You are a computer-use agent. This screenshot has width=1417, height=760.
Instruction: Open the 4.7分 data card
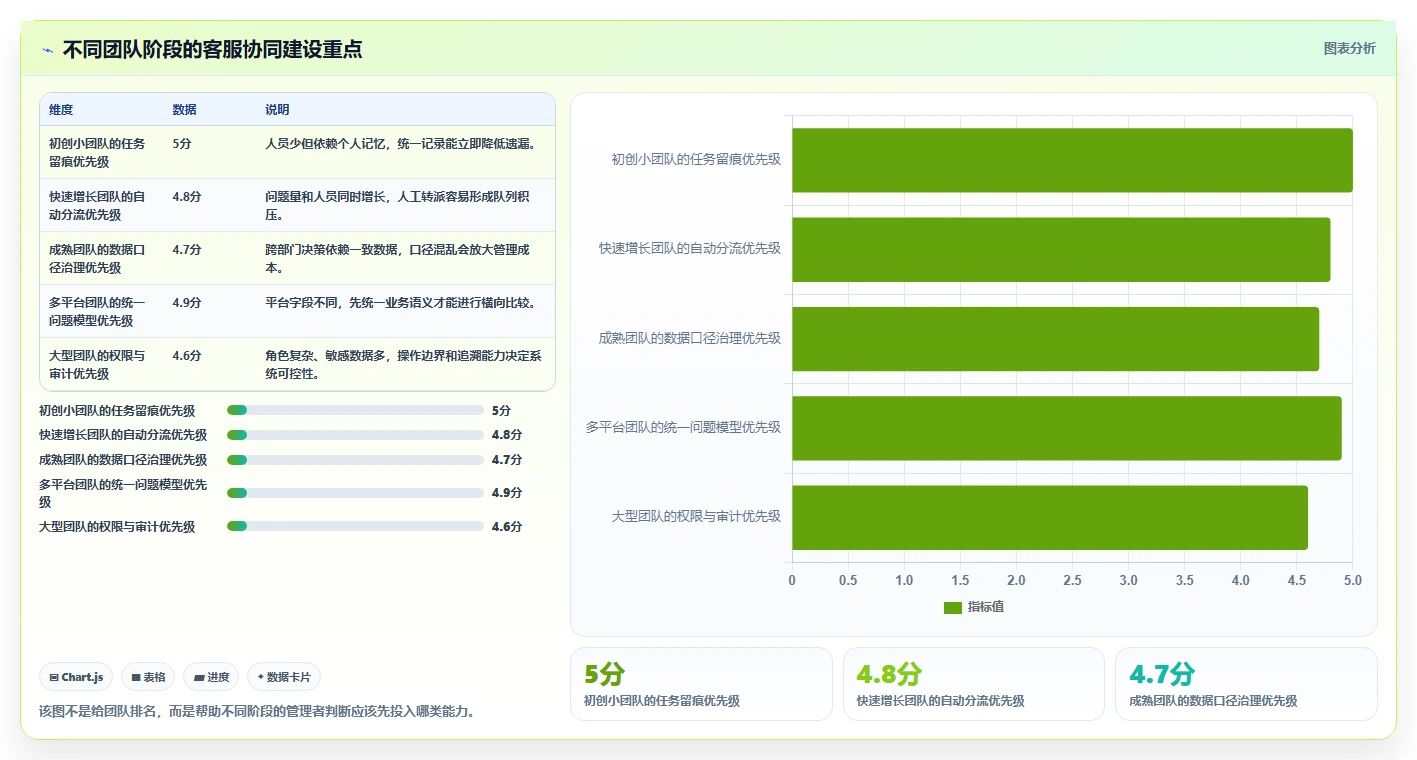point(1246,684)
